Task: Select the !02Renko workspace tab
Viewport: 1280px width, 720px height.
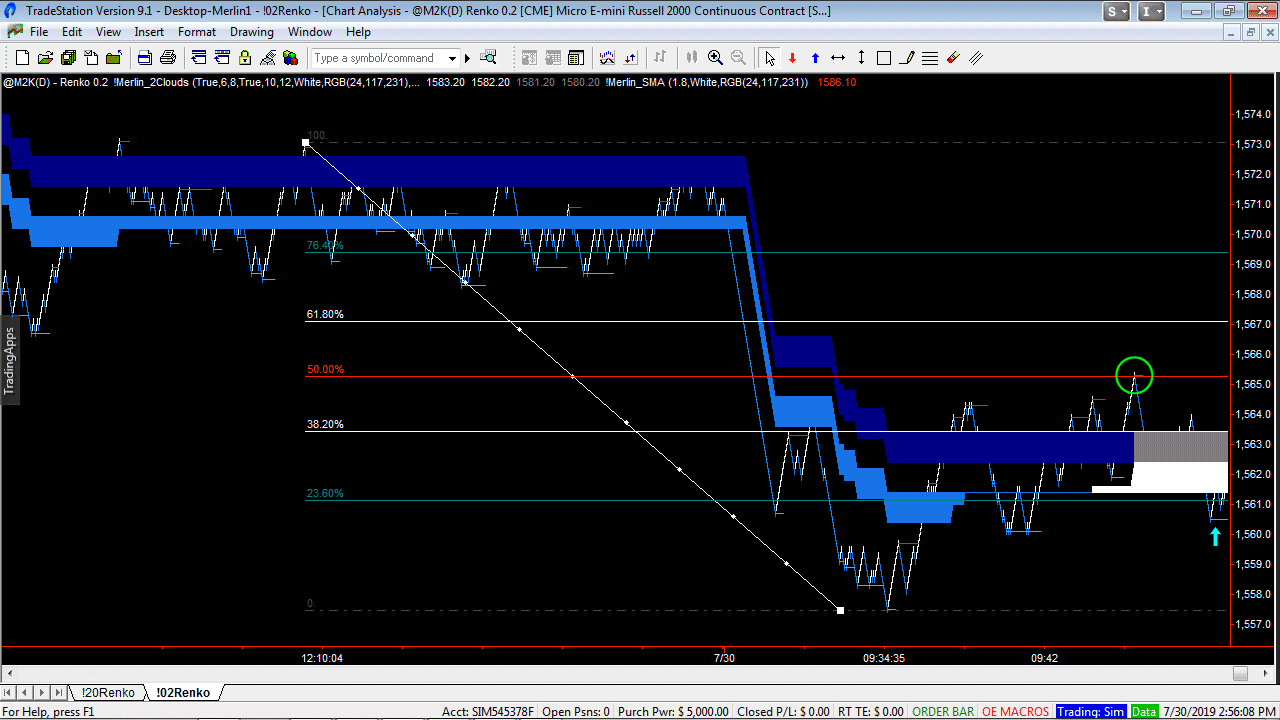Action: [x=183, y=692]
